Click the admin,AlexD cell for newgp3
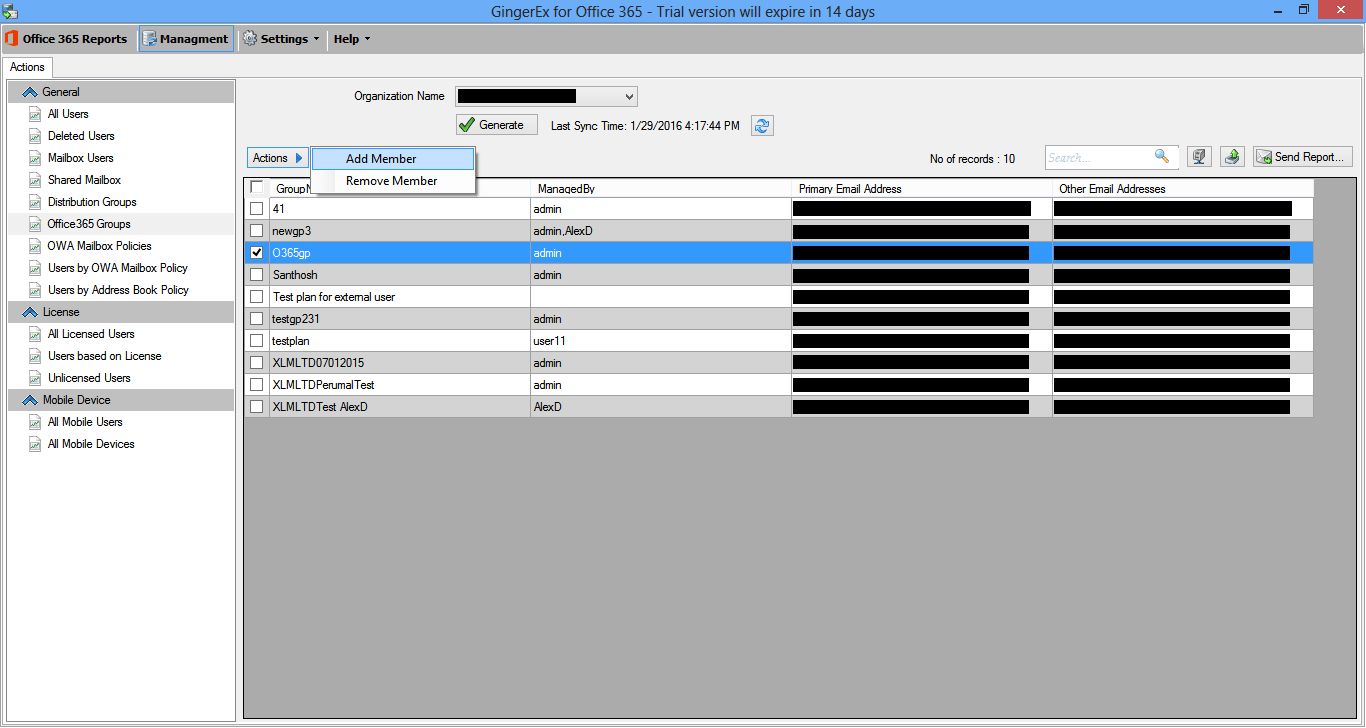This screenshot has height=728, width=1366. [x=660, y=231]
